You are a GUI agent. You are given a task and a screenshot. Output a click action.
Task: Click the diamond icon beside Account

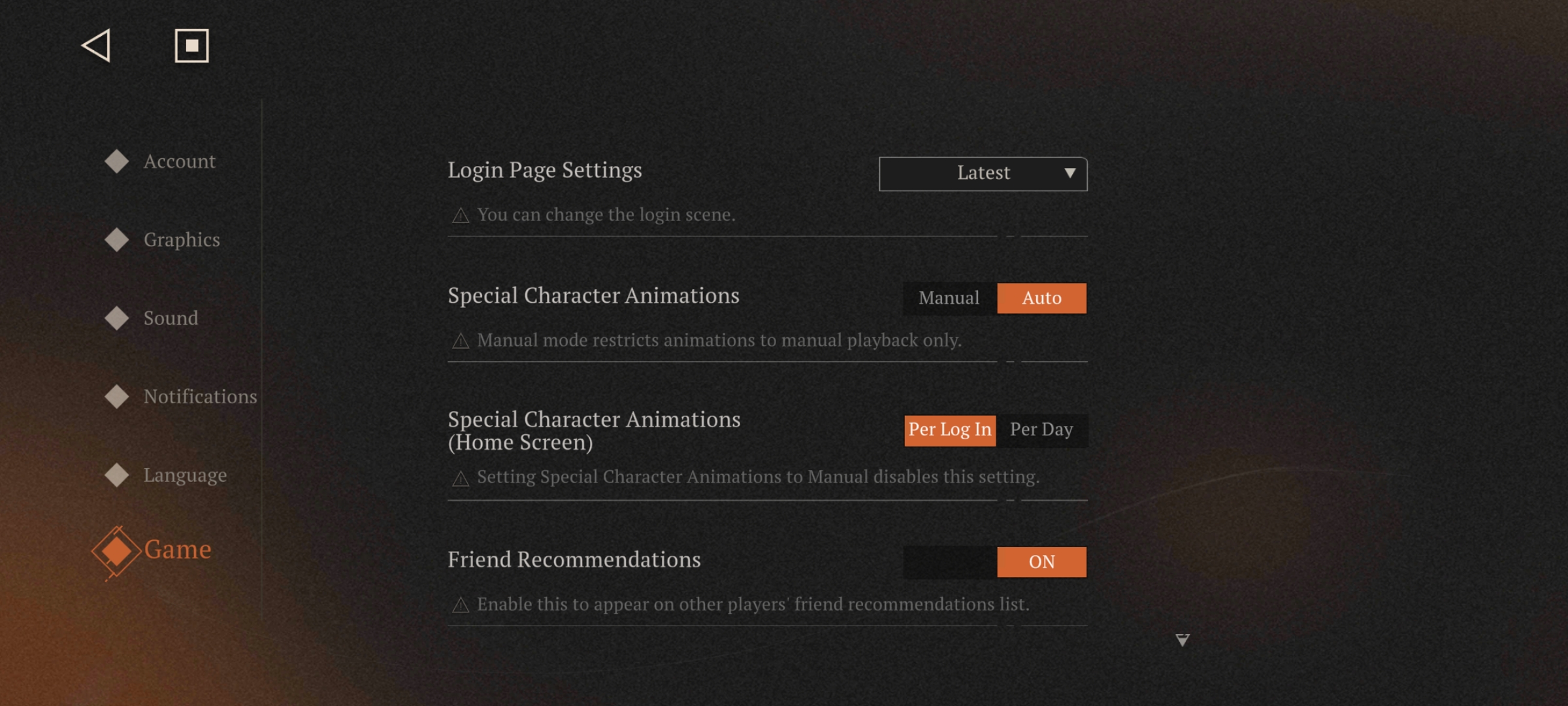[x=117, y=161]
